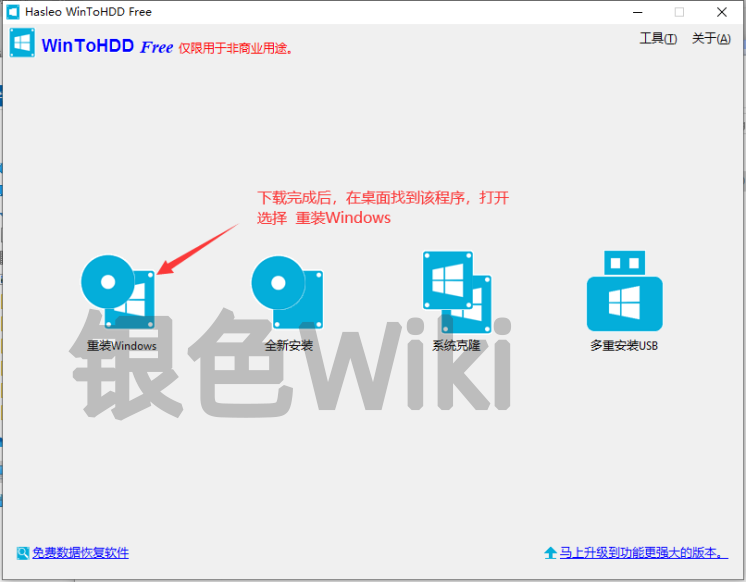The width and height of the screenshot is (746, 582).
Task: Click the upgrade arrow icon at bottom right
Action: pyautogui.click(x=550, y=553)
